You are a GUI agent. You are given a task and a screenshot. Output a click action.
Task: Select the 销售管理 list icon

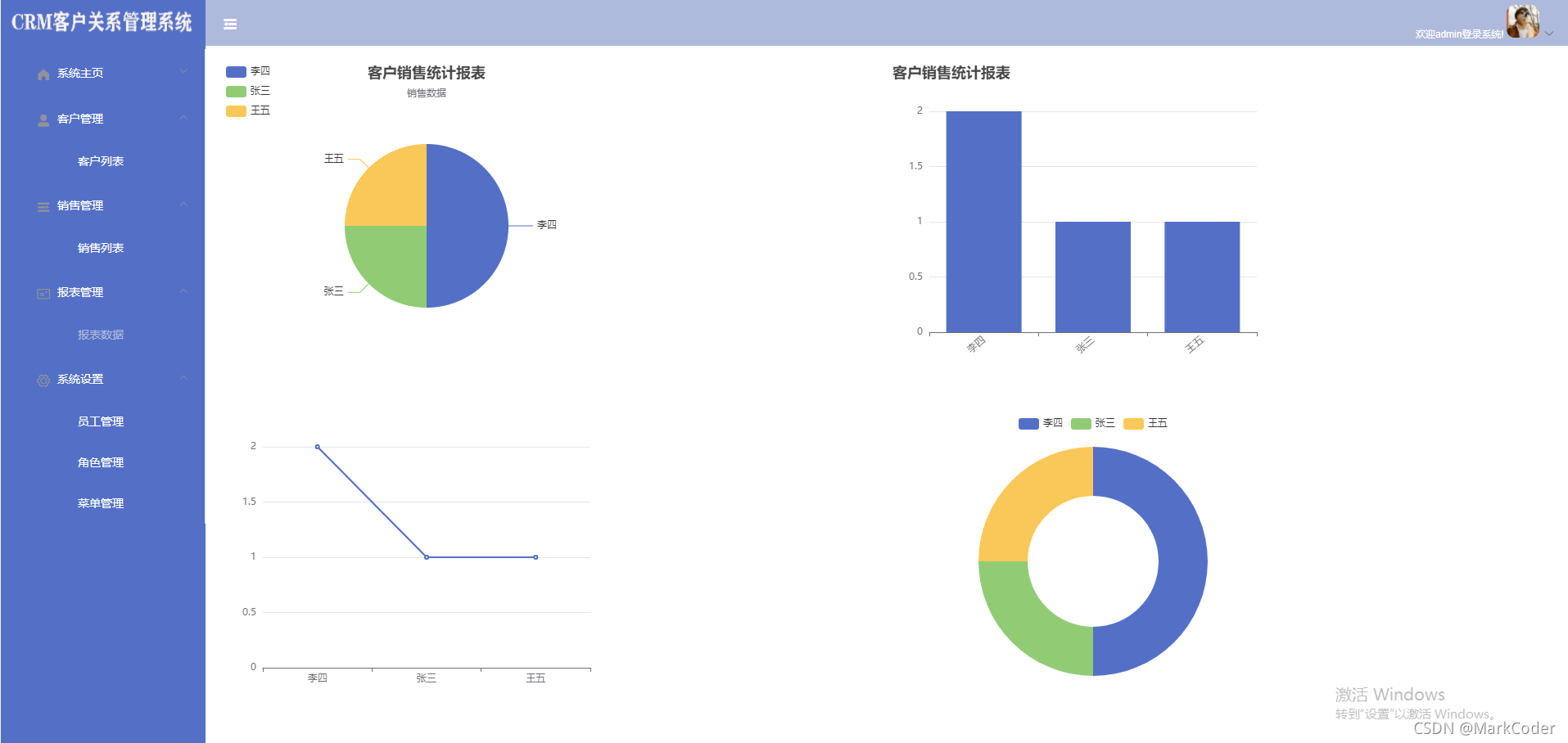point(43,205)
